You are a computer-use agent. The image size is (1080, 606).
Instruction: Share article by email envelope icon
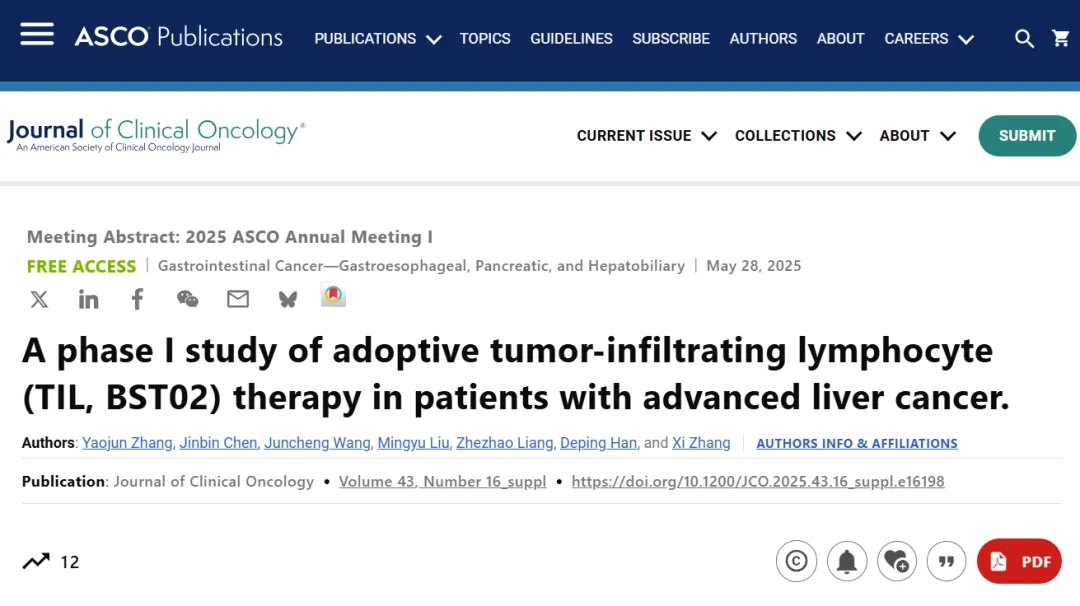pos(238,299)
